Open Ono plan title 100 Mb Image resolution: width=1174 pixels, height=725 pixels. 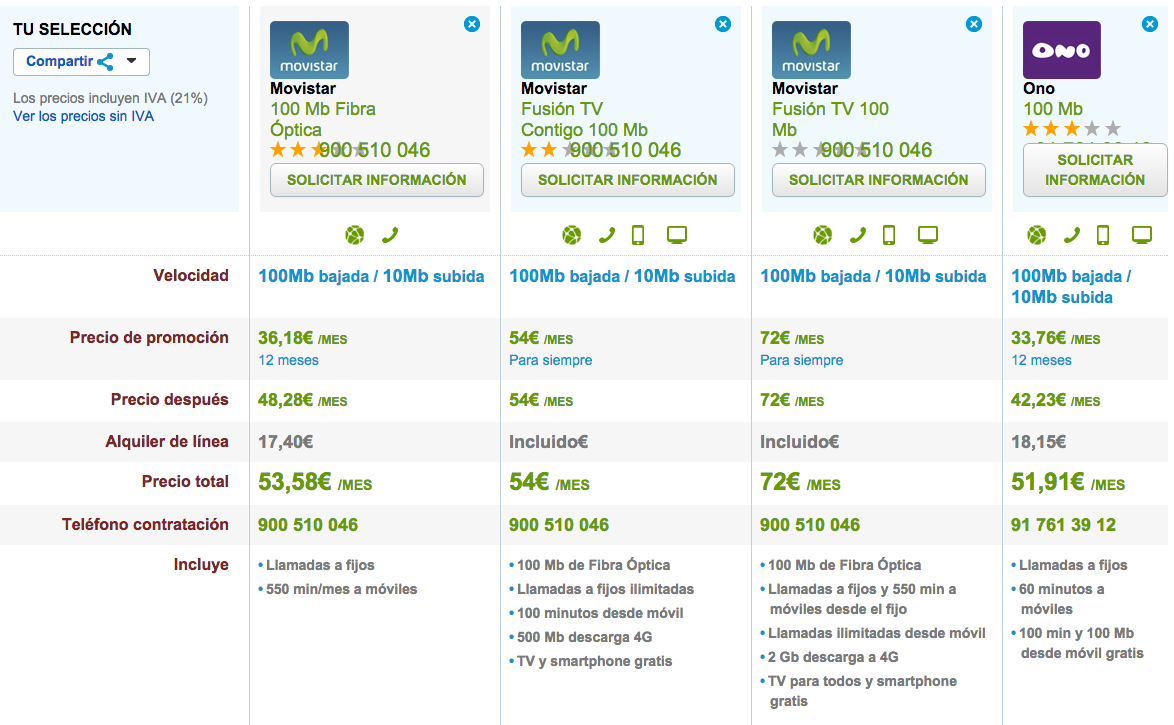coord(1053,109)
